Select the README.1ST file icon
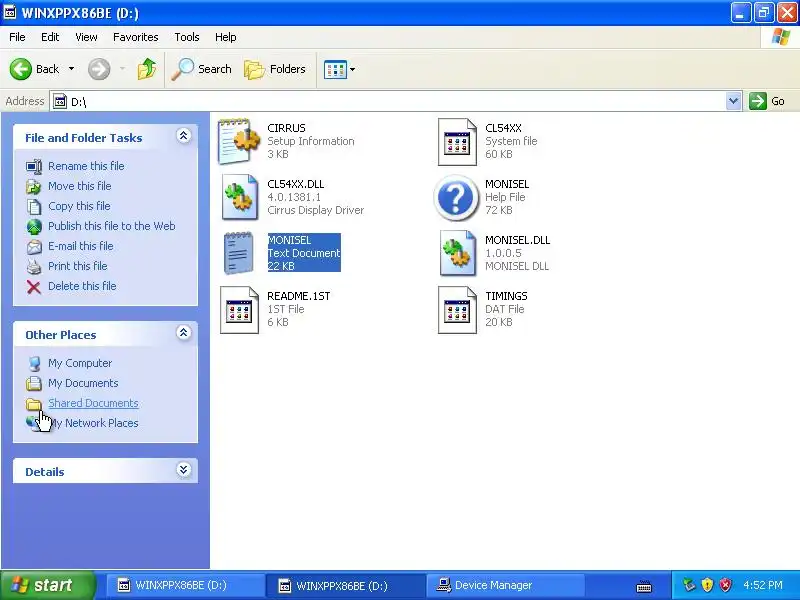800x600 pixels. (x=239, y=310)
